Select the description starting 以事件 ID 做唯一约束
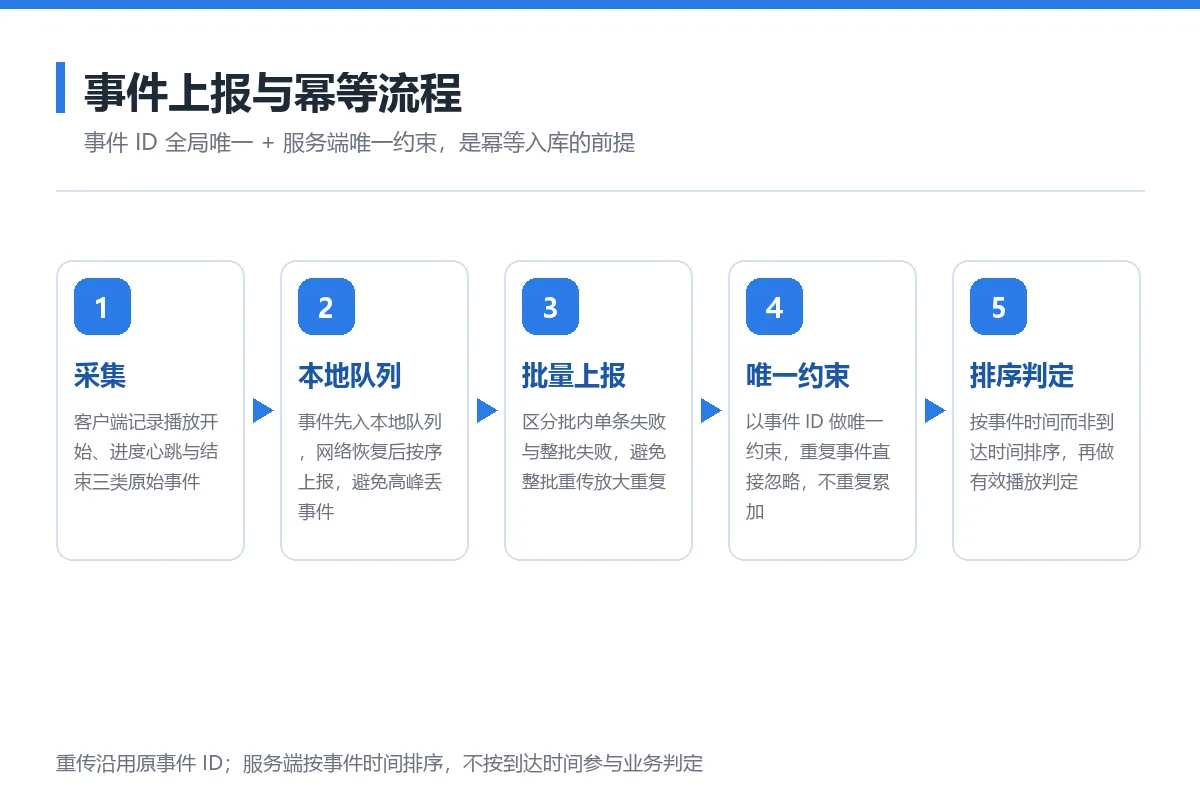The height and width of the screenshot is (800, 1200). point(818,467)
